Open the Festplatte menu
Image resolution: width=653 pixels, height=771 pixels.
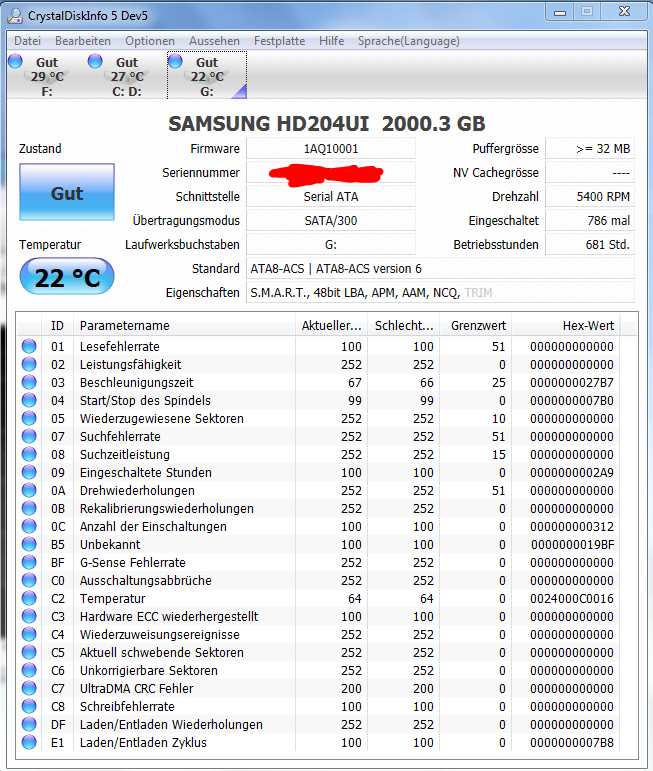coord(279,41)
